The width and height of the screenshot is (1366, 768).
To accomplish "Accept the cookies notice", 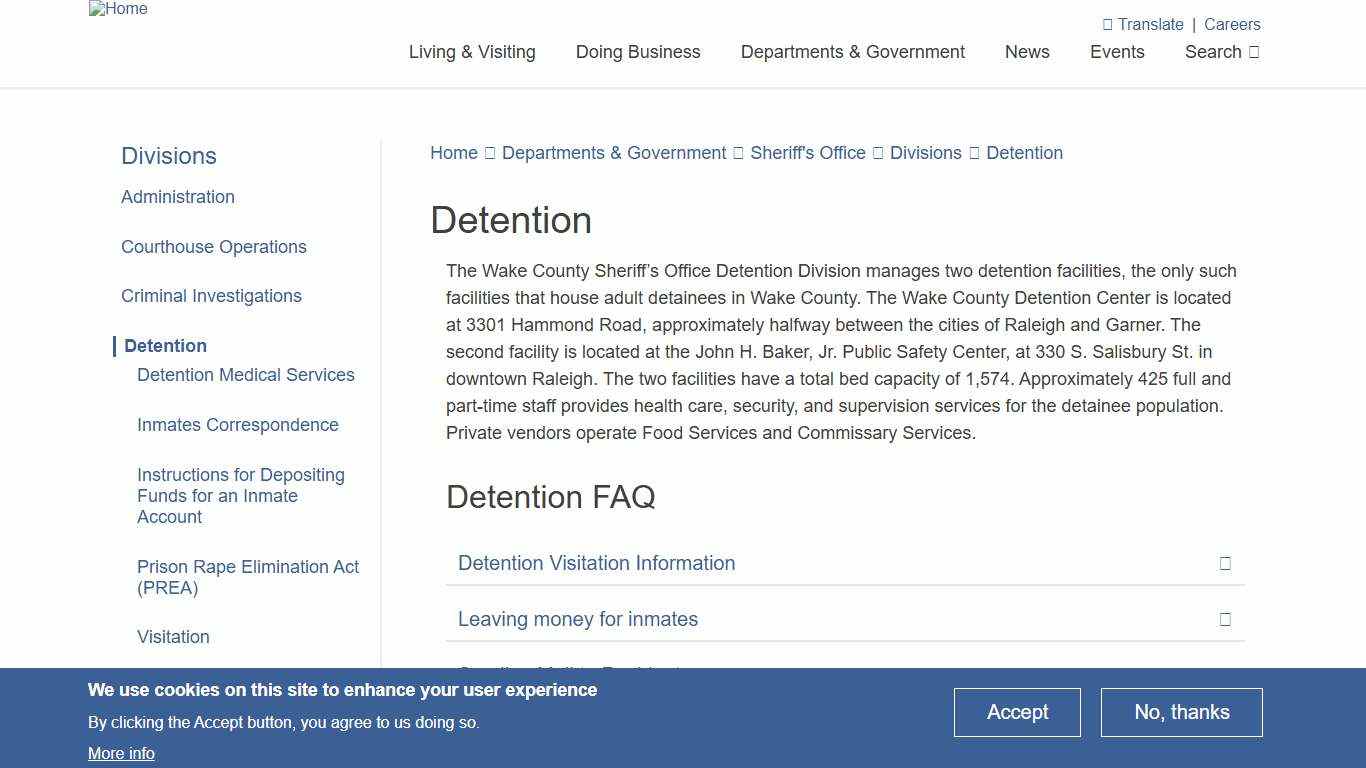I will [1017, 712].
